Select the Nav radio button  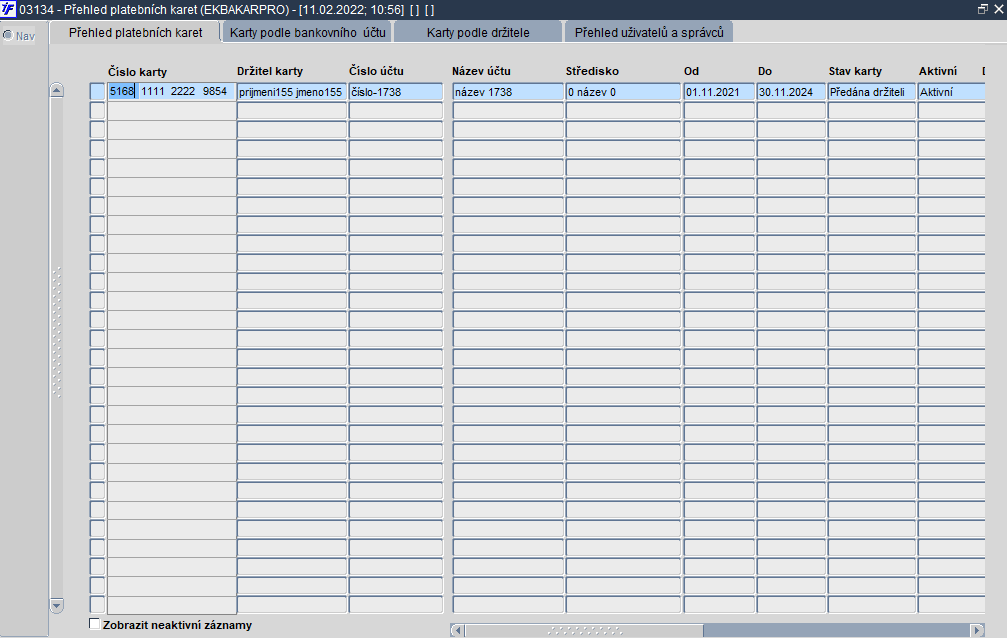pos(8,35)
